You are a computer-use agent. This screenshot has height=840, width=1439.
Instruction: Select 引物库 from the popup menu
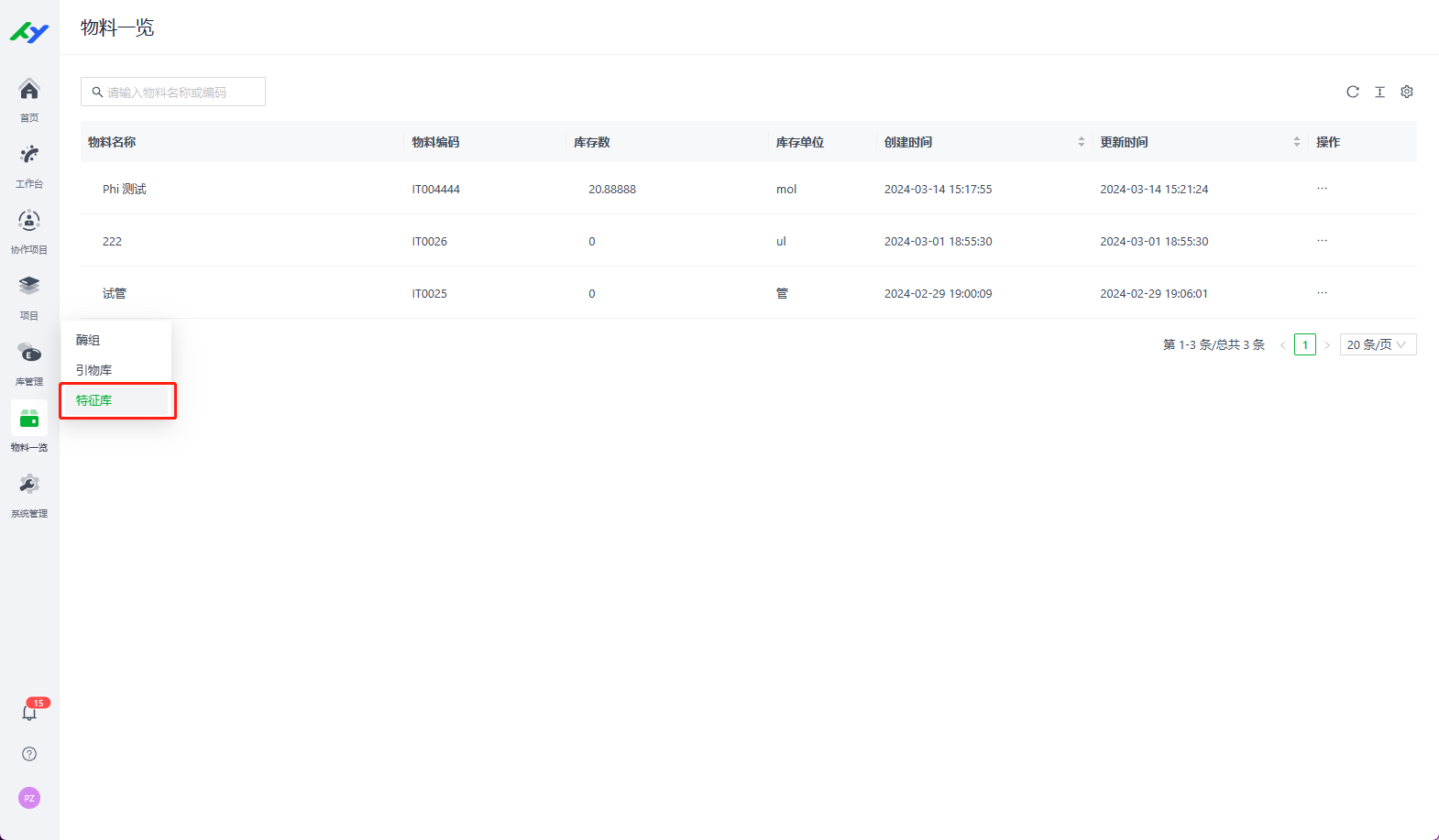[x=94, y=370]
